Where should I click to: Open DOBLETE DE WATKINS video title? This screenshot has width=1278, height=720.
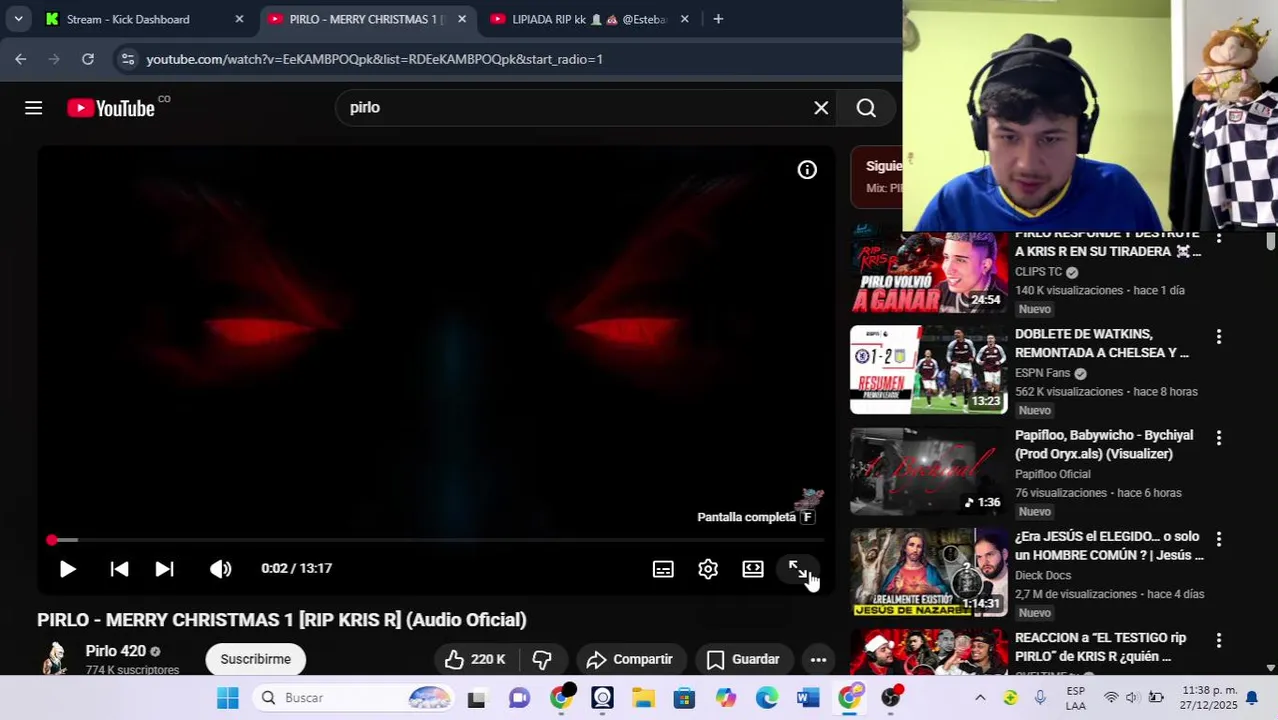[x=1102, y=343]
